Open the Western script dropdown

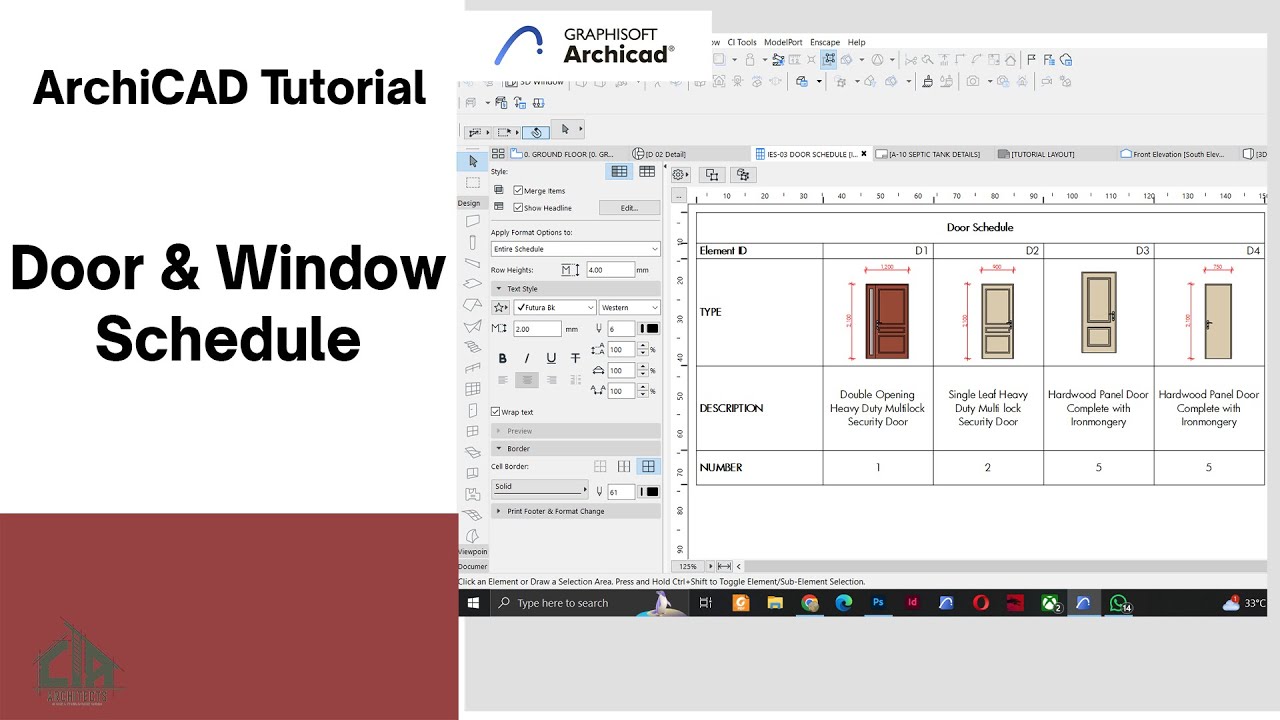click(x=630, y=307)
